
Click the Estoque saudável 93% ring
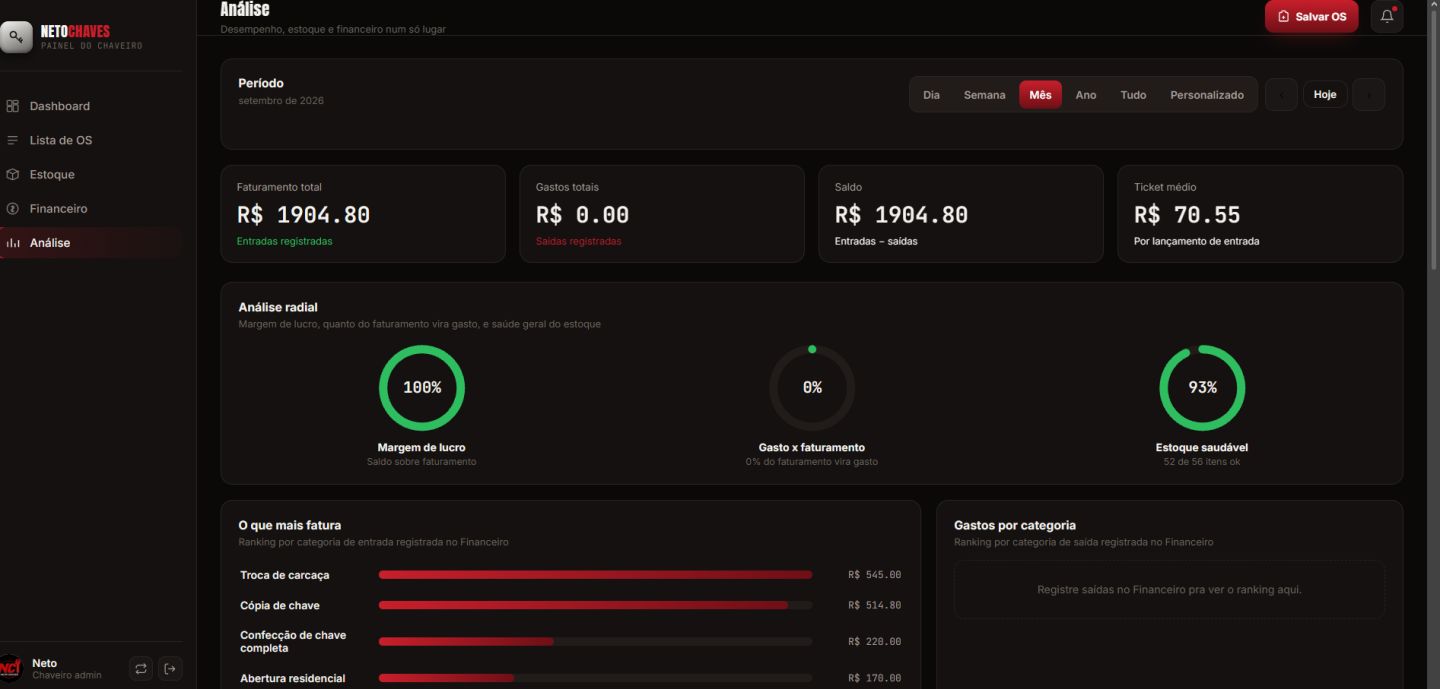tap(1202, 387)
